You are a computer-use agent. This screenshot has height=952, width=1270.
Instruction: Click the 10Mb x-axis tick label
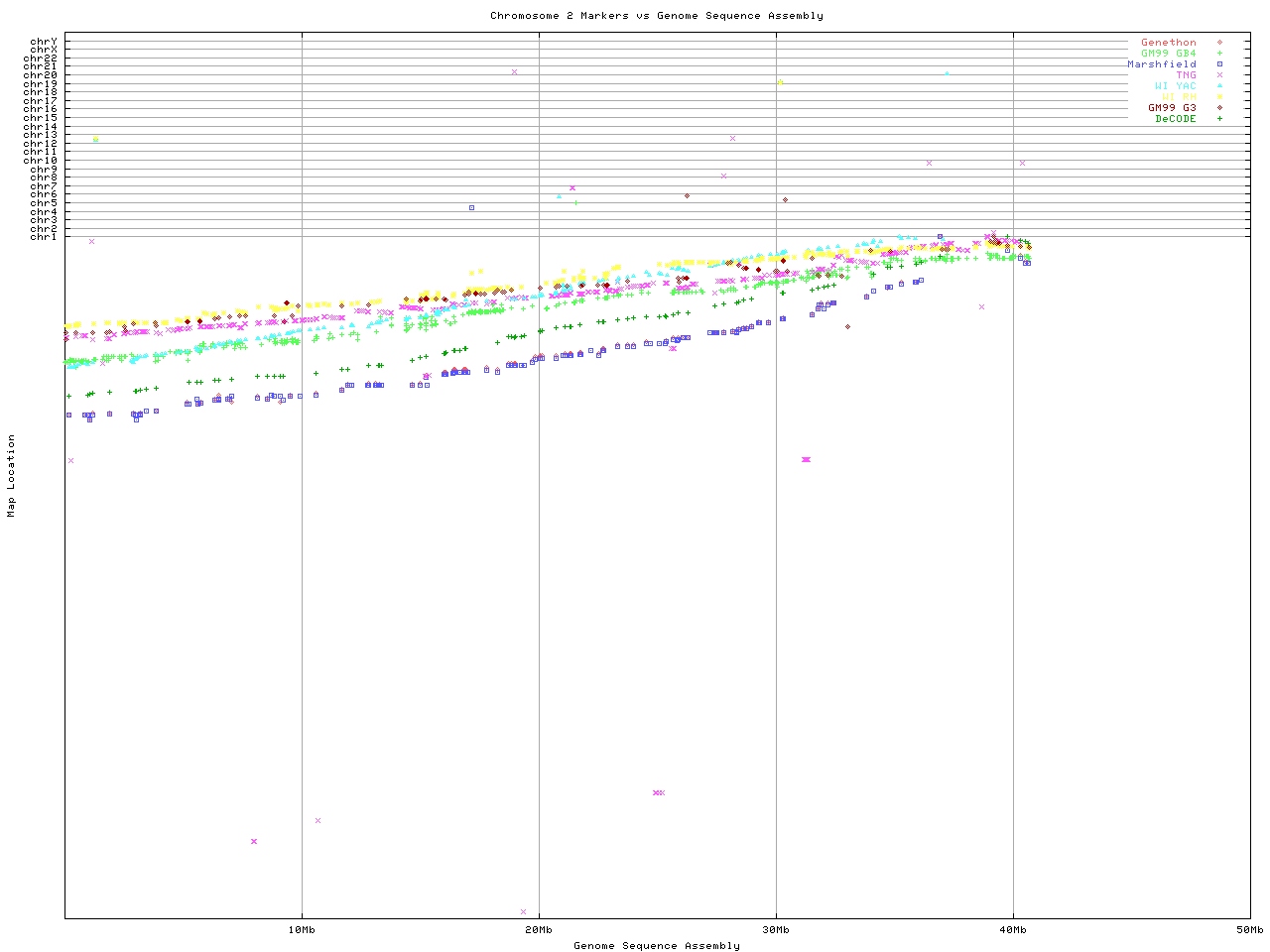tap(302, 930)
